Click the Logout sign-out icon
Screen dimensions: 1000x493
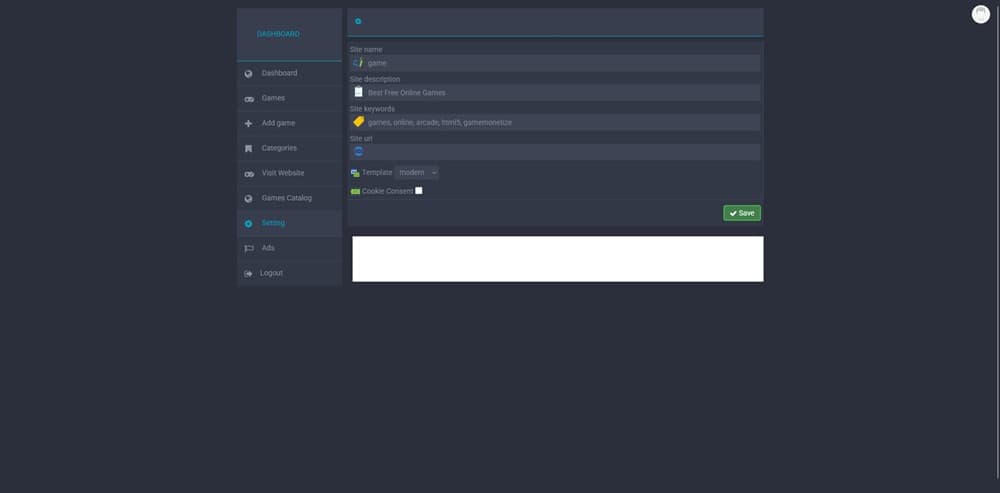(248, 273)
